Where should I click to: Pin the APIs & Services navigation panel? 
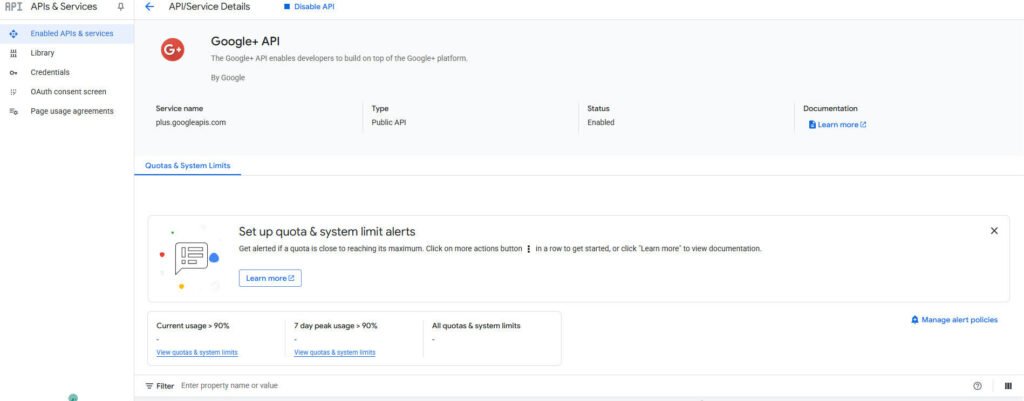point(120,7)
